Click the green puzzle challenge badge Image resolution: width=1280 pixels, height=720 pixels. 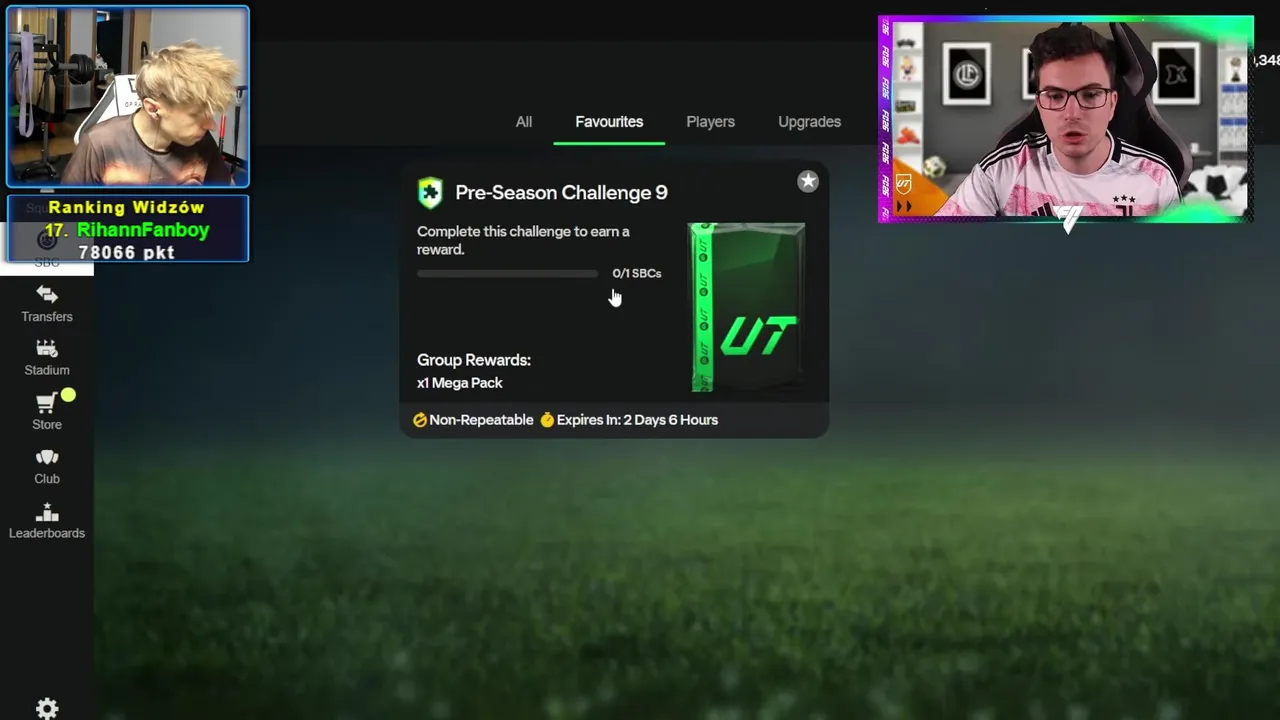(x=430, y=193)
